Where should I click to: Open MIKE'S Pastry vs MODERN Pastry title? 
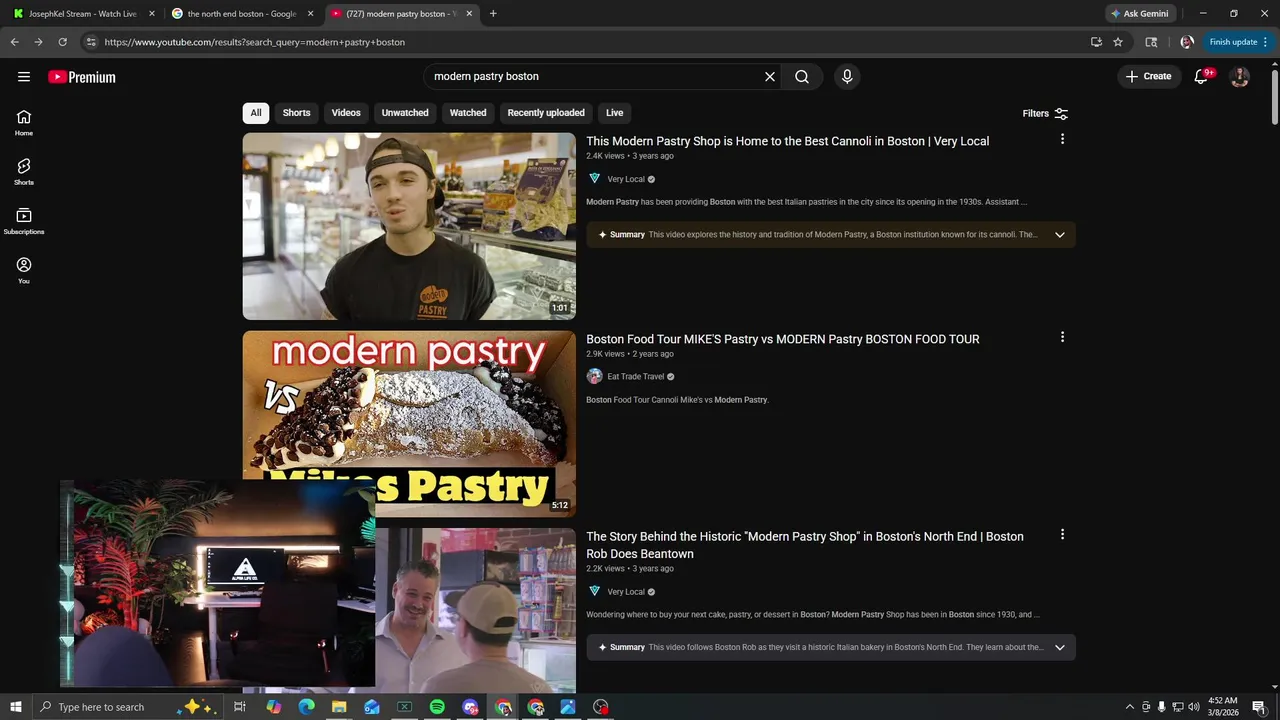[782, 339]
